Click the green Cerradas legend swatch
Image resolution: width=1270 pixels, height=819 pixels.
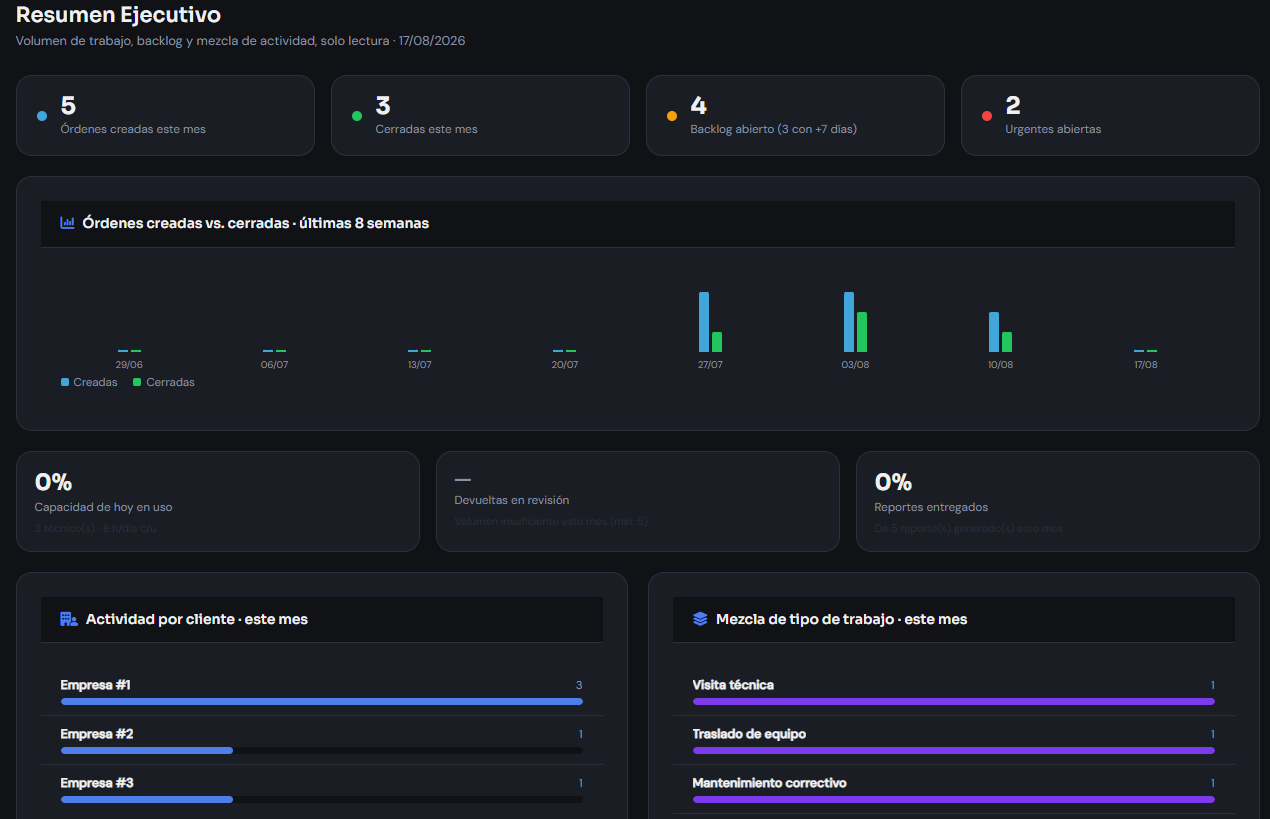pyautogui.click(x=138, y=382)
